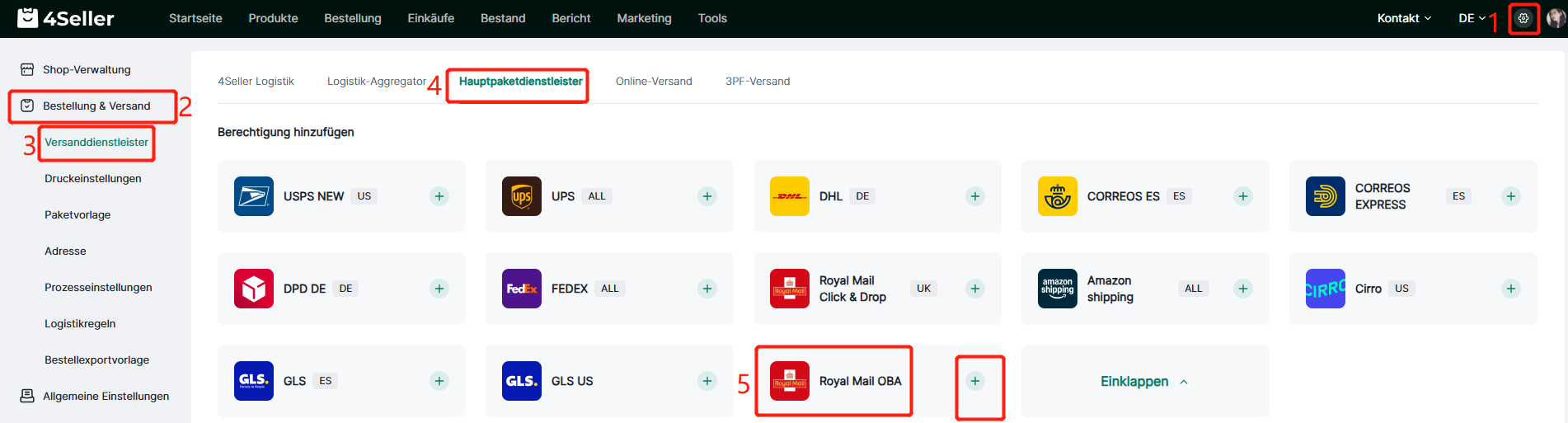Open the Einkäufe menu

coord(430,18)
